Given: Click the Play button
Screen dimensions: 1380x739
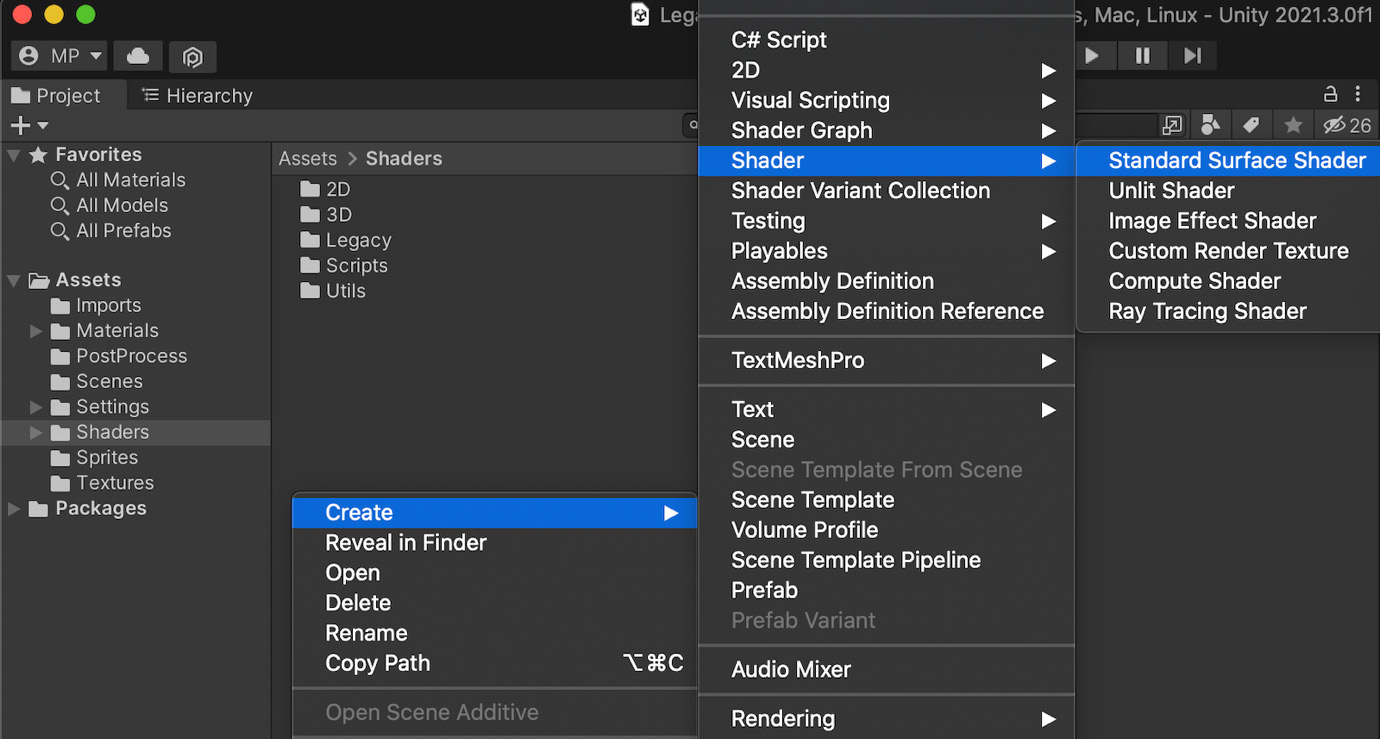Looking at the screenshot, I should [x=1092, y=56].
